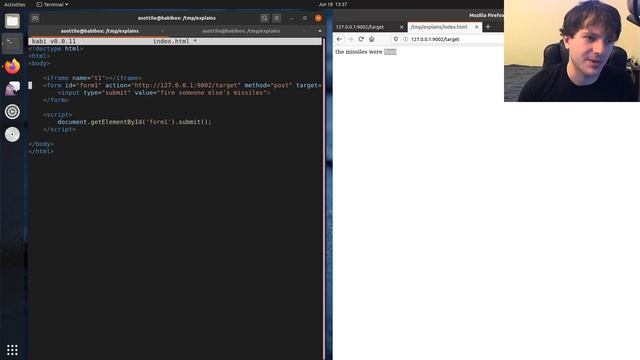This screenshot has height=360, width=640.
Task: Go back in Firefox
Action: point(340,39)
